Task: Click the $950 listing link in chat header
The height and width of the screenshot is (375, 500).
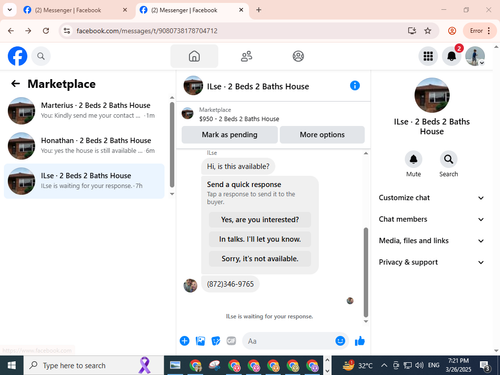Action: (x=239, y=119)
